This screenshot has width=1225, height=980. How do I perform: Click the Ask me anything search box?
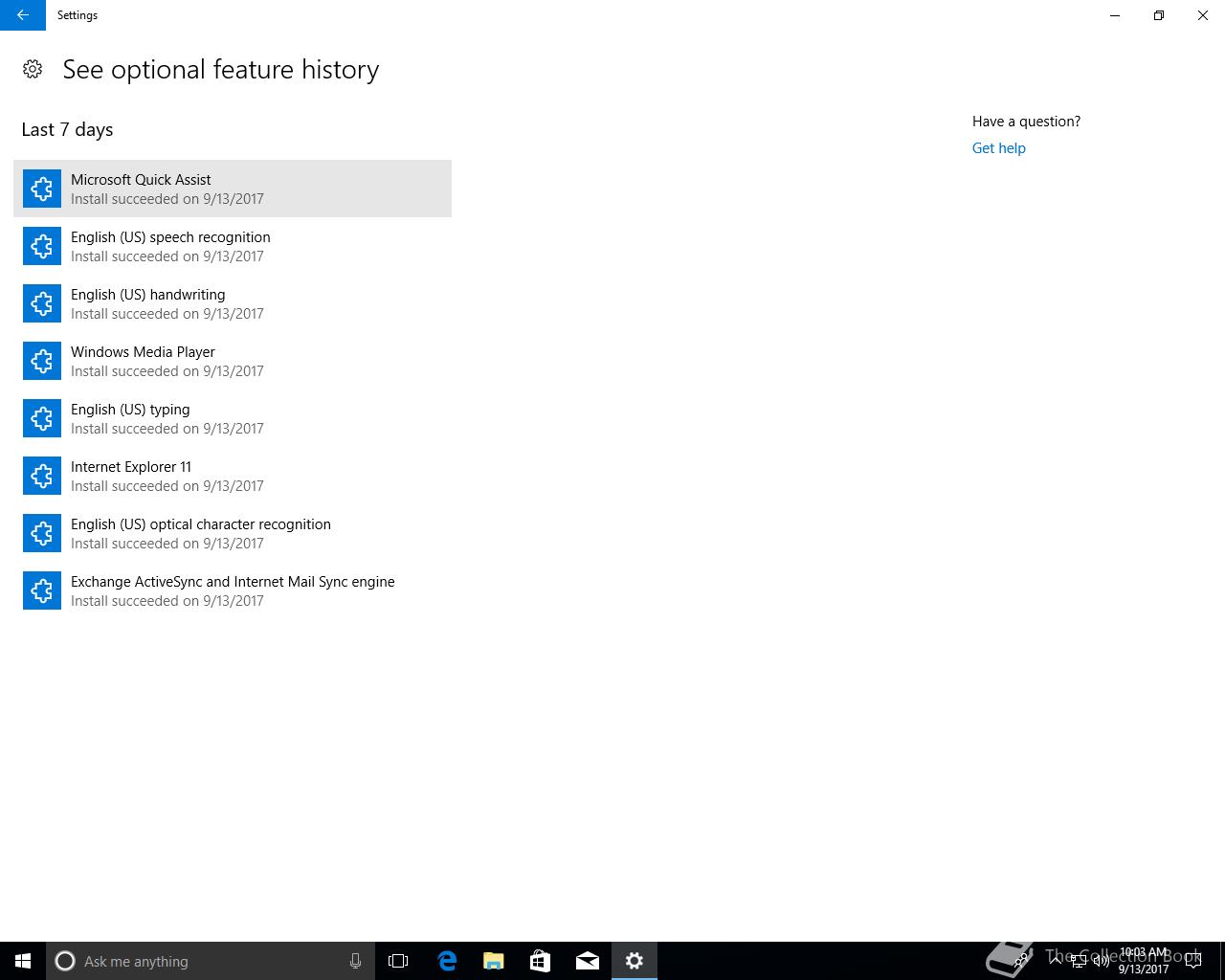point(210,961)
